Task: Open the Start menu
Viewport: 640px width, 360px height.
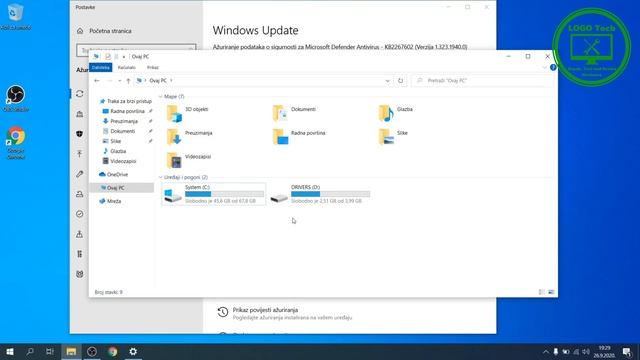Action: pos(10,351)
